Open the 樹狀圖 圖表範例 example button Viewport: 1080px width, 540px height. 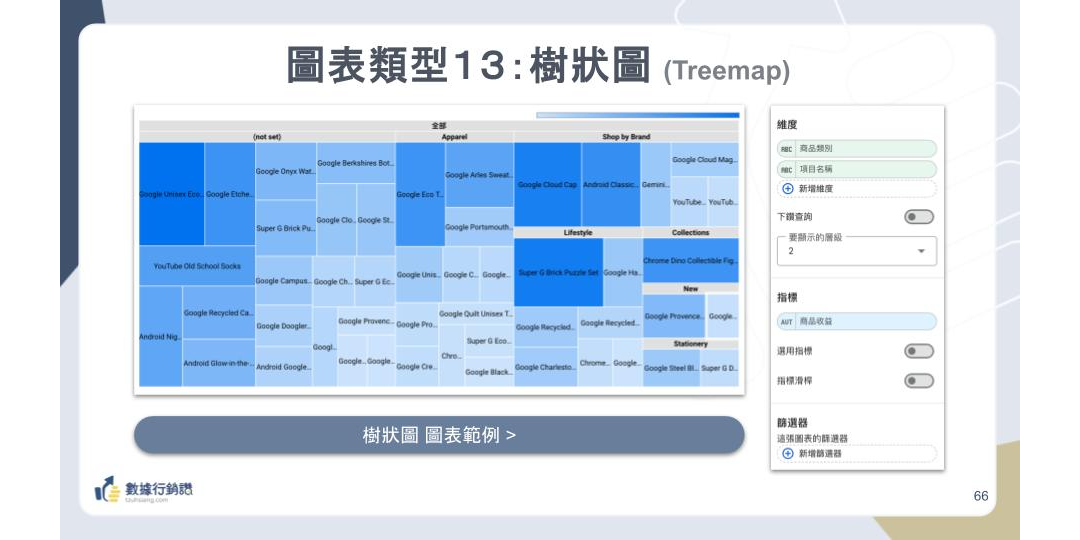(439, 435)
